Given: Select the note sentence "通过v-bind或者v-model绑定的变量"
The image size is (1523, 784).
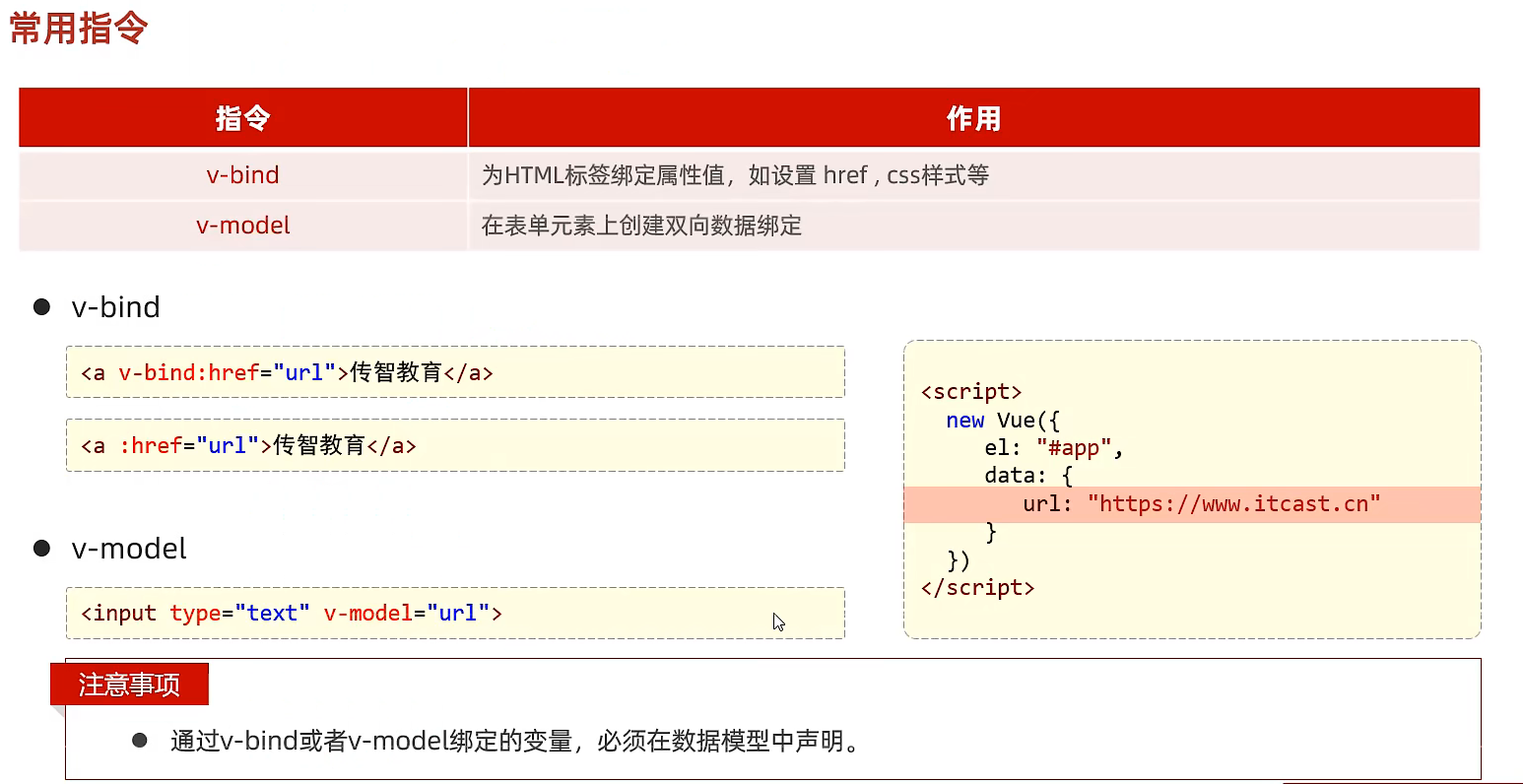Looking at the screenshot, I should pyautogui.click(x=517, y=741).
